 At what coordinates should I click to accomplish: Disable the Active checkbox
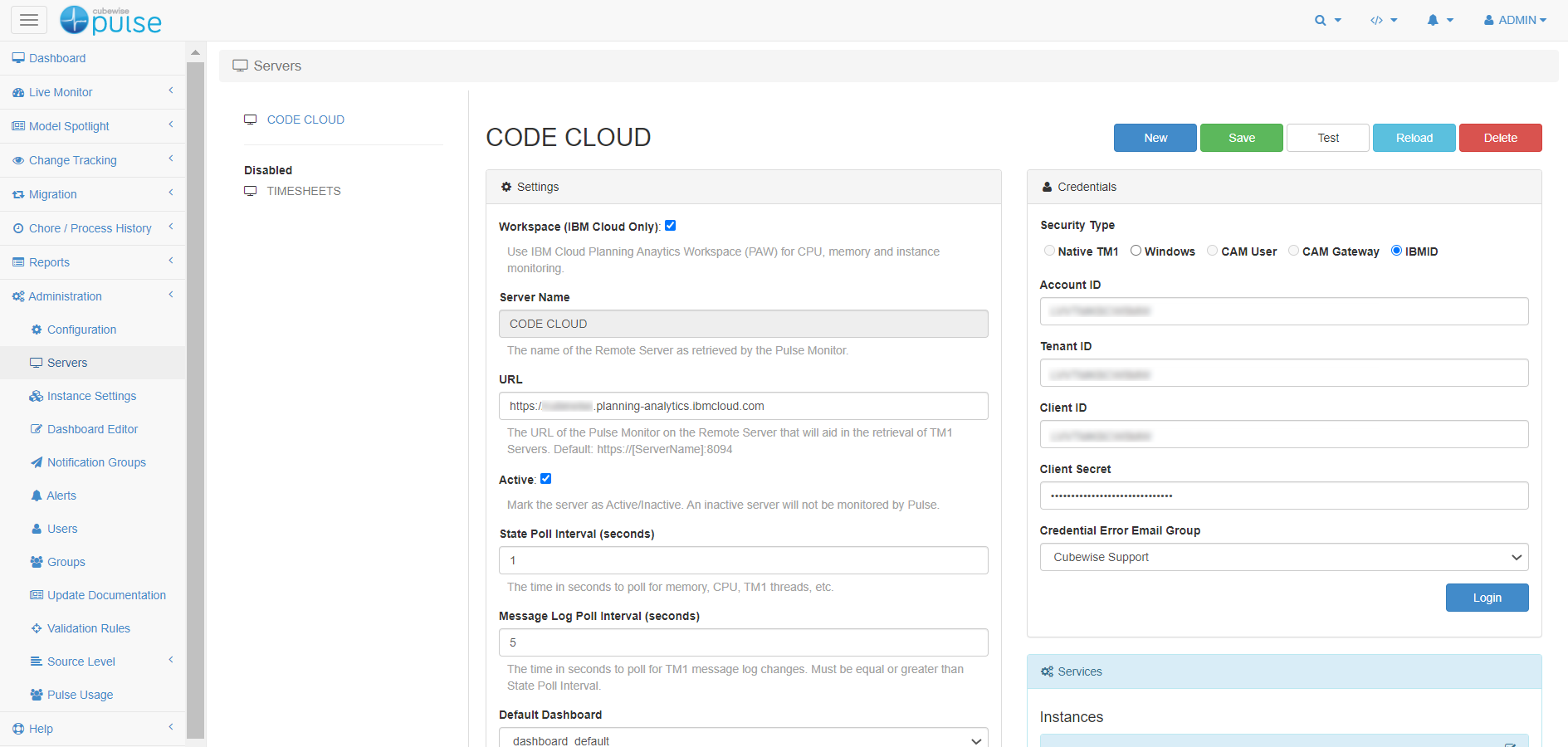click(x=545, y=478)
